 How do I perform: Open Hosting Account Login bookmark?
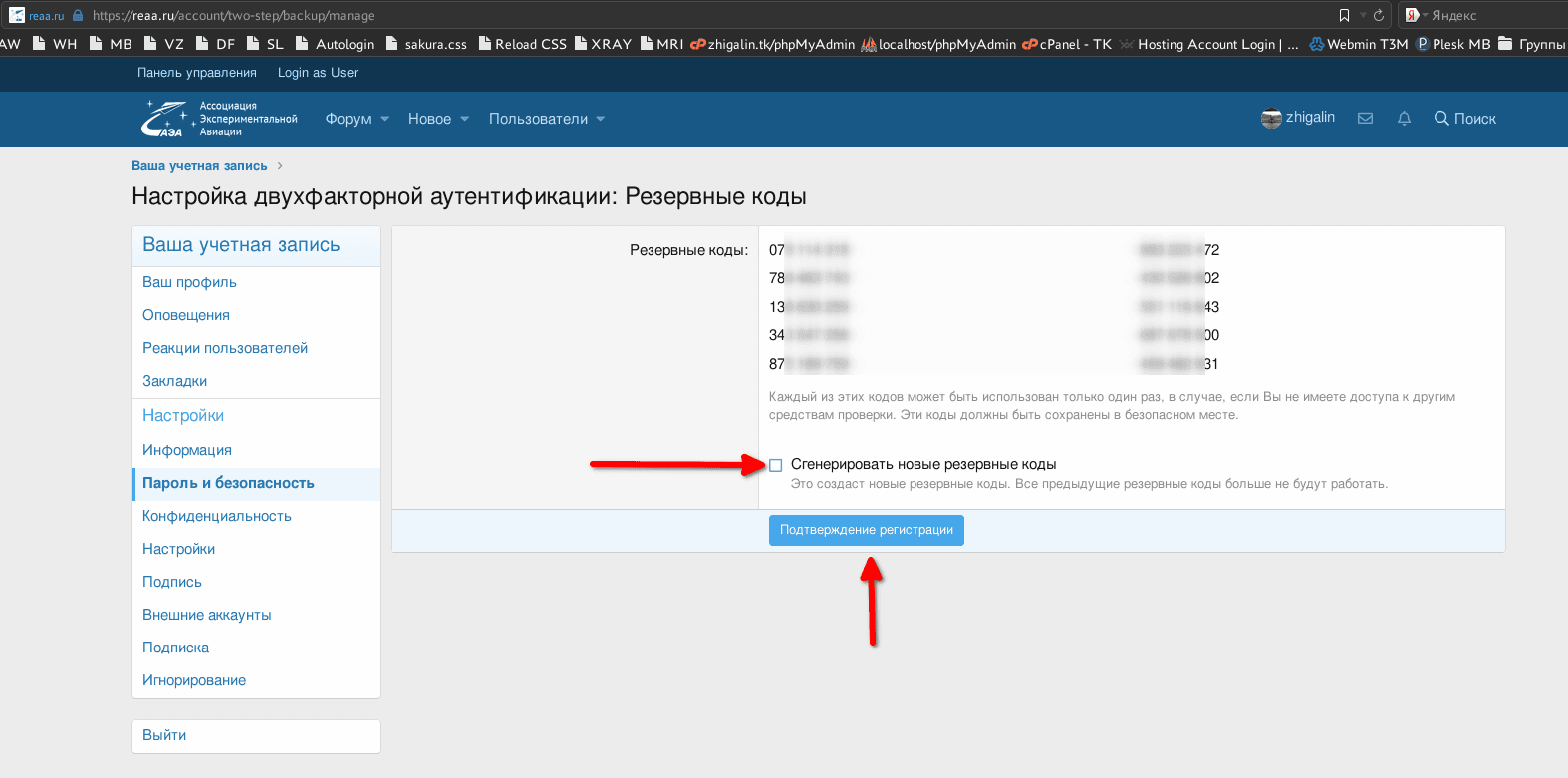click(x=1209, y=44)
